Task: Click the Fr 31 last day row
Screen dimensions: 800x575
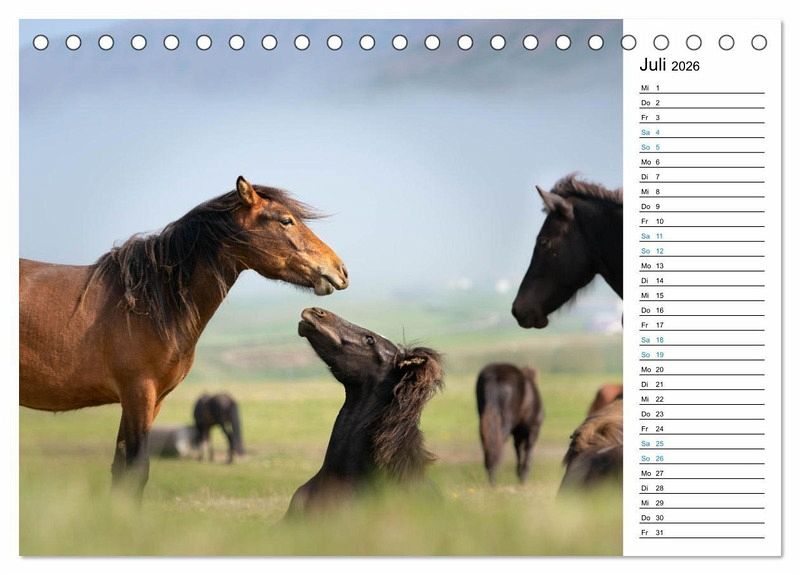Action: (700, 532)
